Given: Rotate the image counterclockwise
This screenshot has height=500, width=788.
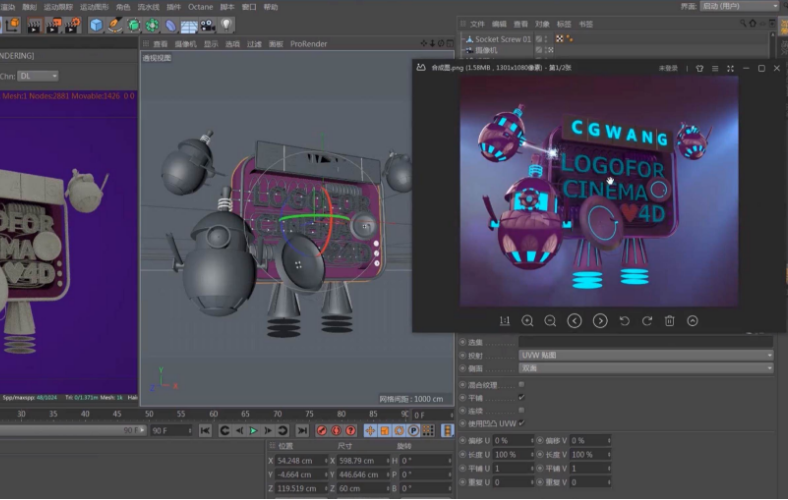Looking at the screenshot, I should coord(624,321).
